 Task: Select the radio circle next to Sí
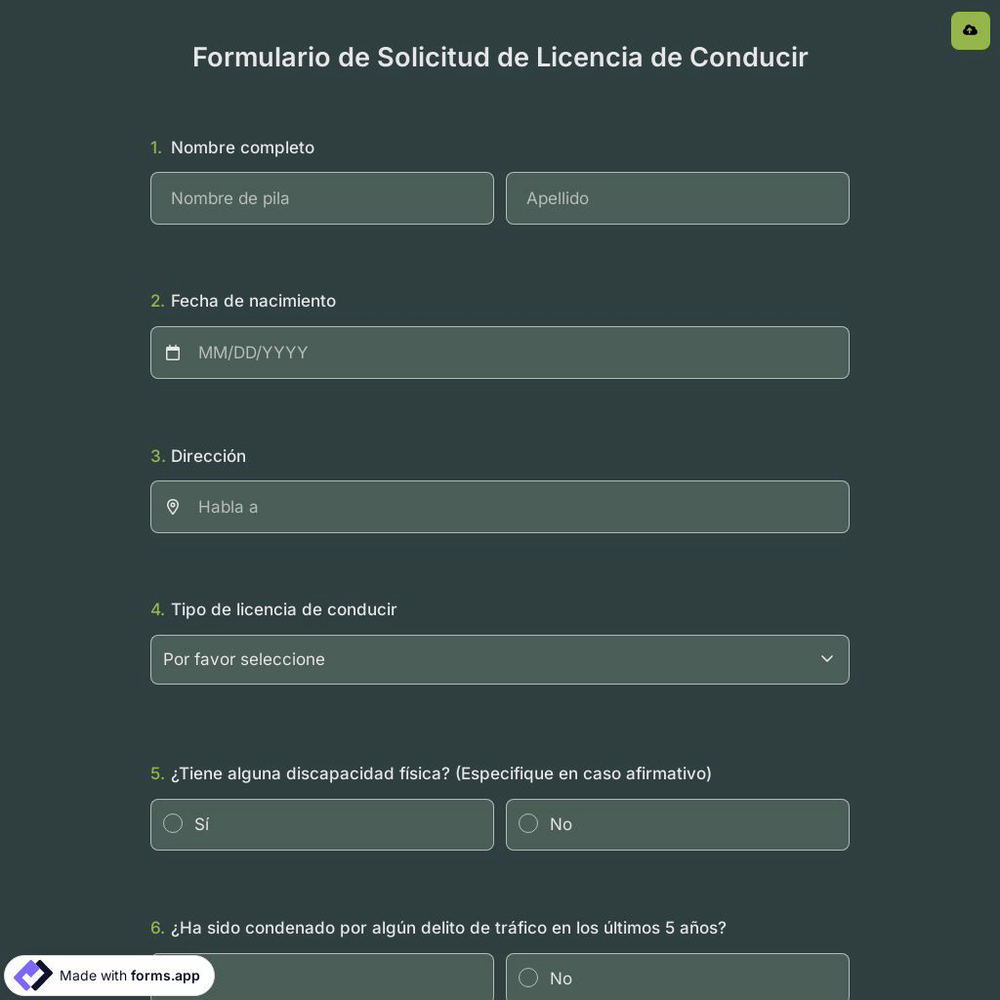click(173, 823)
